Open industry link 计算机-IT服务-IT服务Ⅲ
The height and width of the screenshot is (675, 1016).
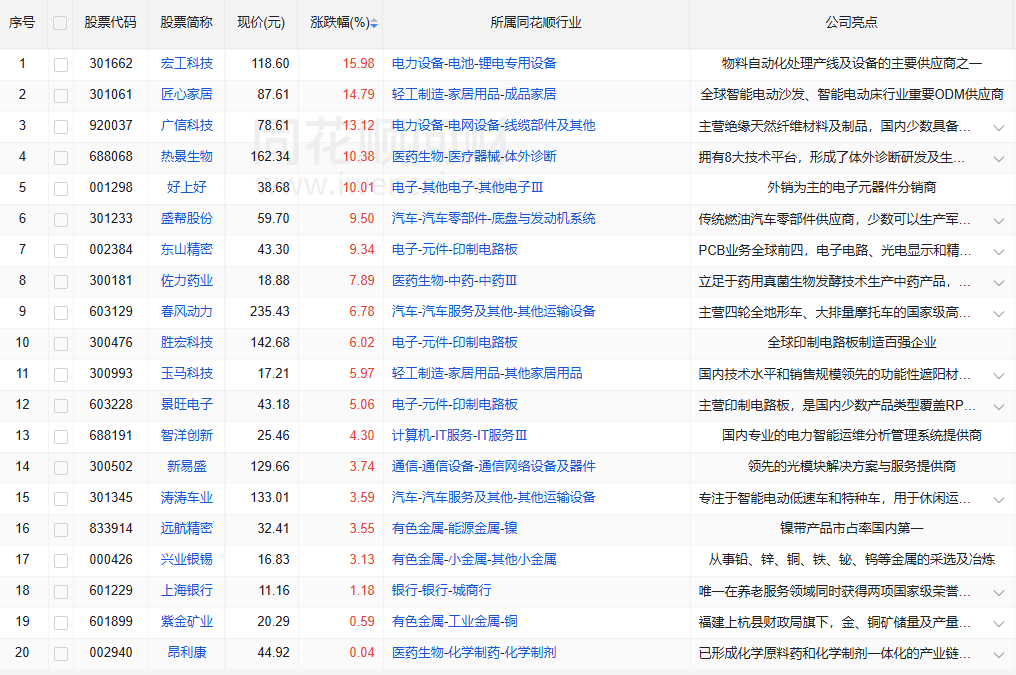tap(459, 435)
